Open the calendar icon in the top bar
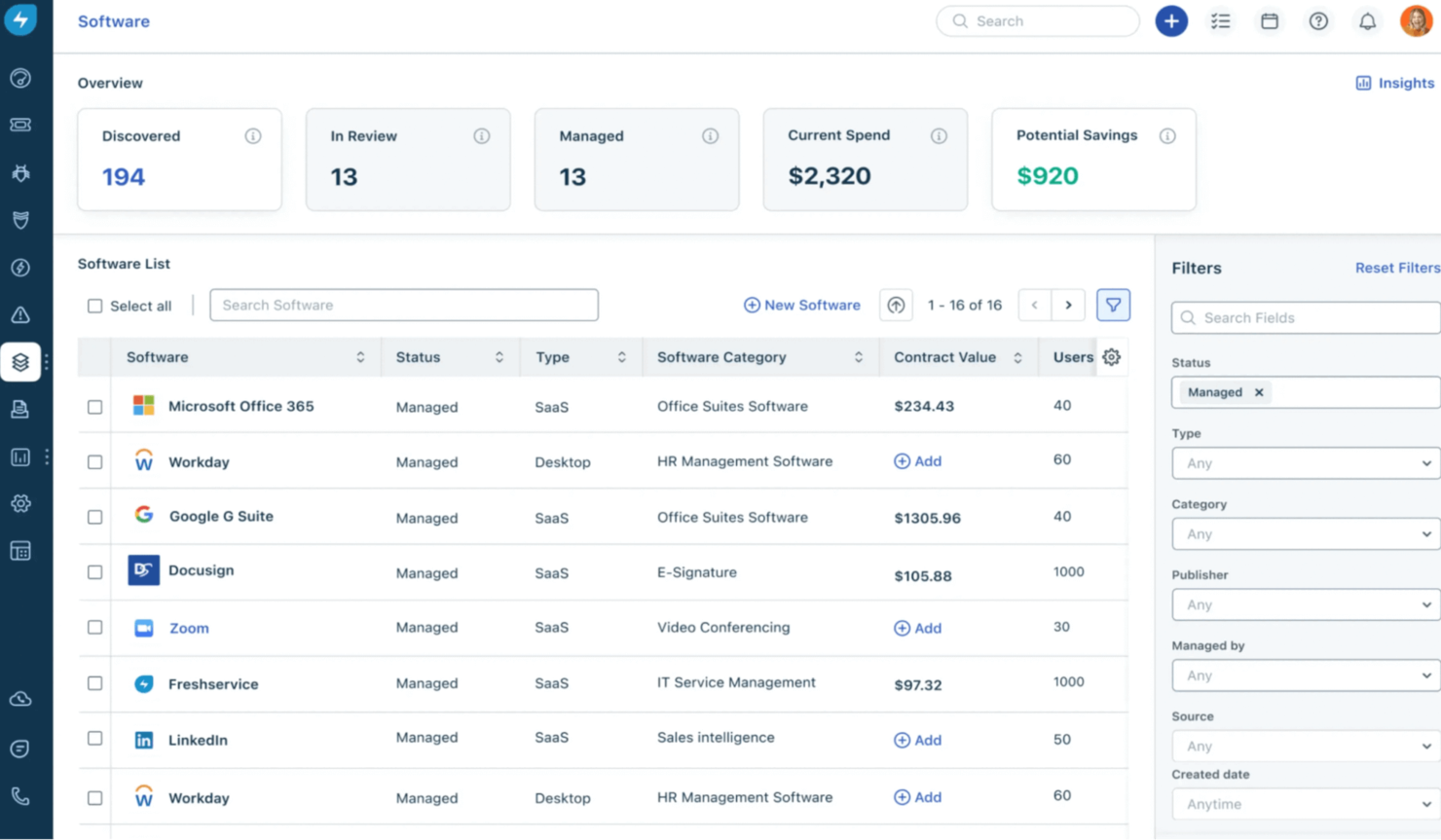 point(1270,20)
